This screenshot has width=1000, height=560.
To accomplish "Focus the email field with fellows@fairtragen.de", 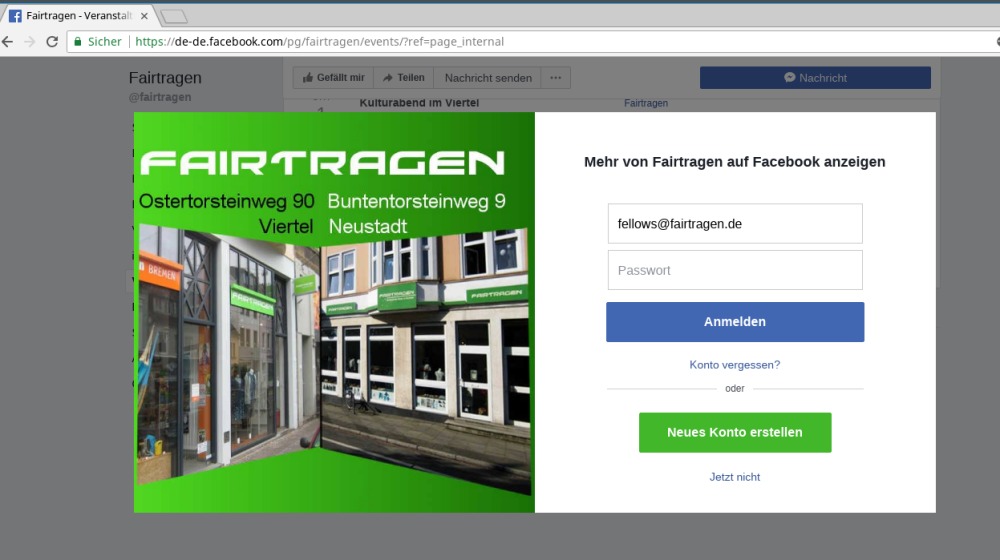I will 735,224.
